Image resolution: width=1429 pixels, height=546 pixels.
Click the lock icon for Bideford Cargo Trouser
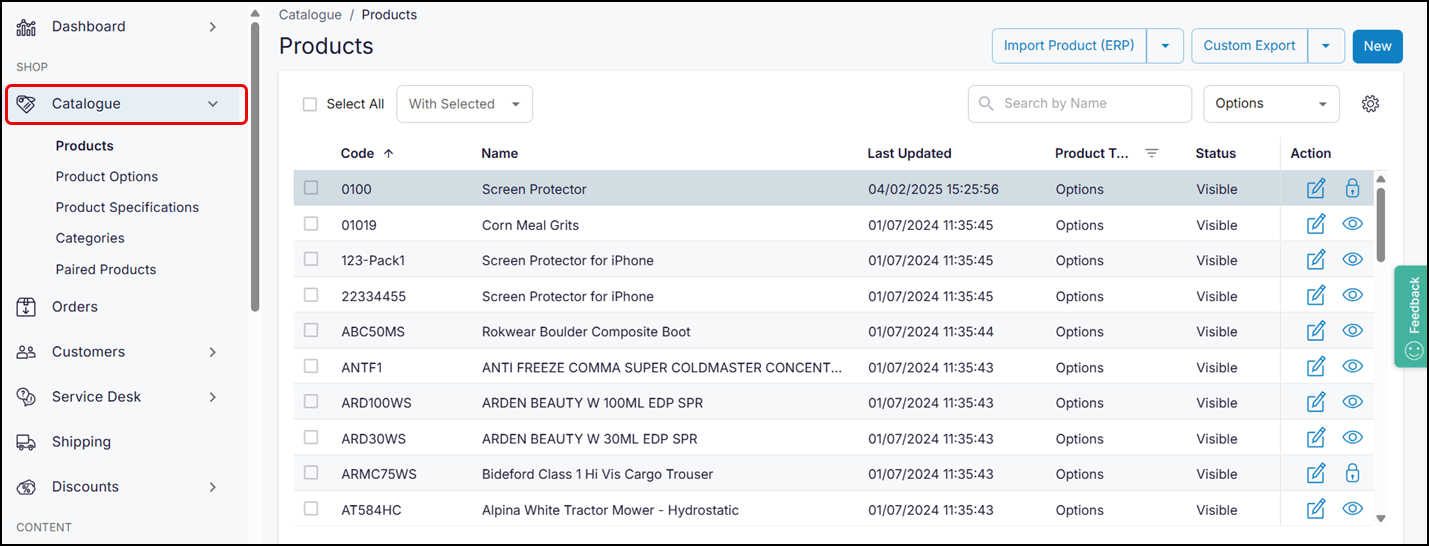(x=1352, y=474)
